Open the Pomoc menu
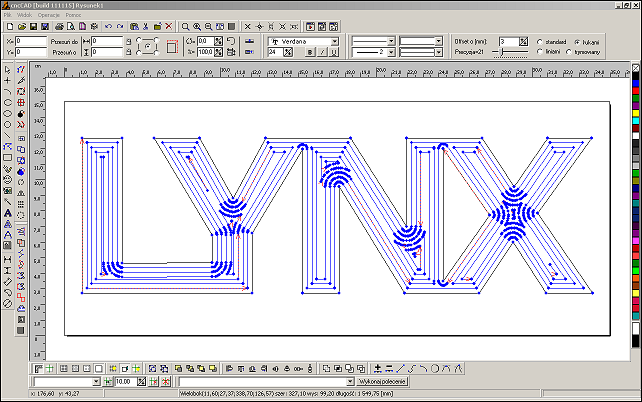The width and height of the screenshot is (642, 402). click(73, 15)
